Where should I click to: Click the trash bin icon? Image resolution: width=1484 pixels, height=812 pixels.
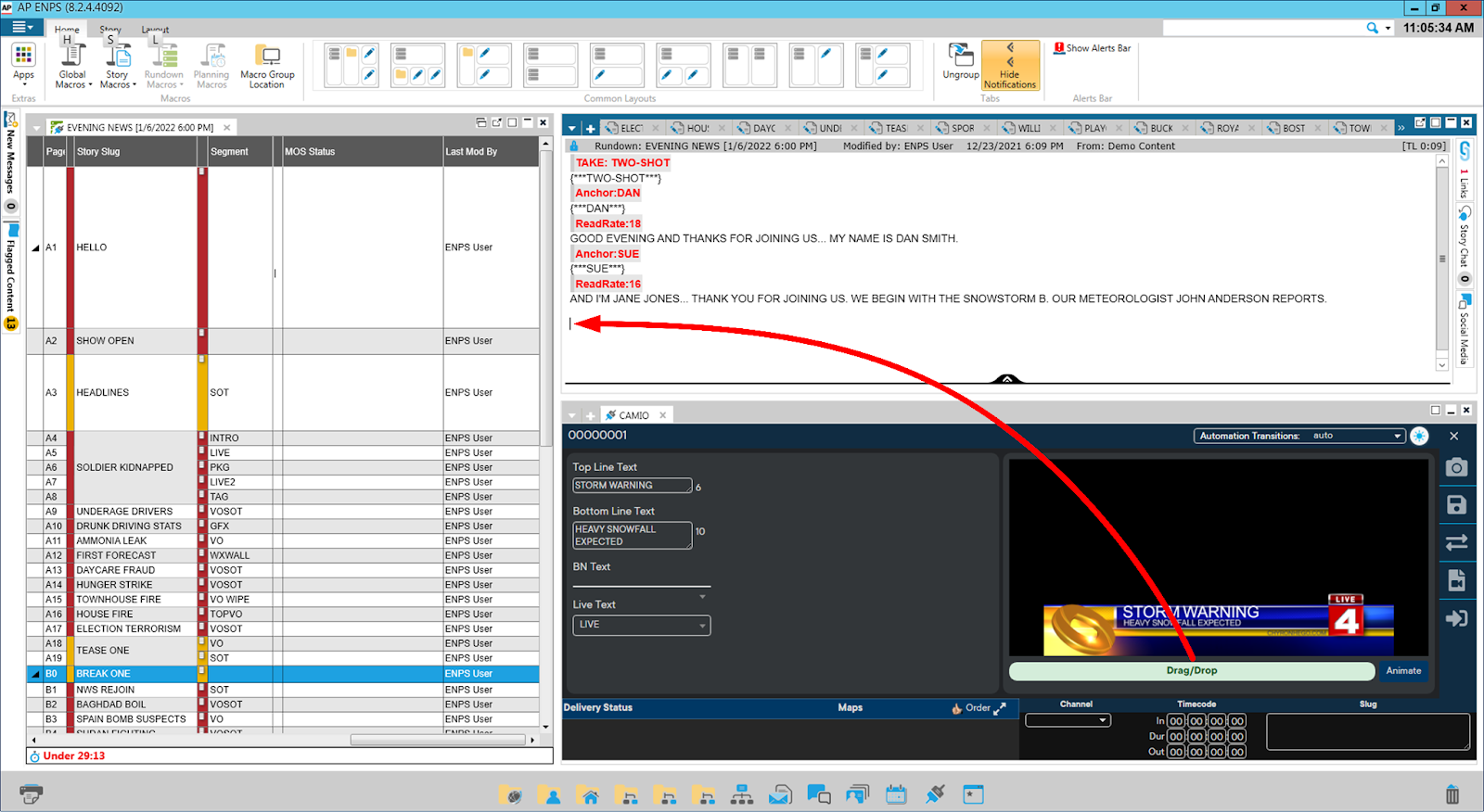coord(1452,794)
